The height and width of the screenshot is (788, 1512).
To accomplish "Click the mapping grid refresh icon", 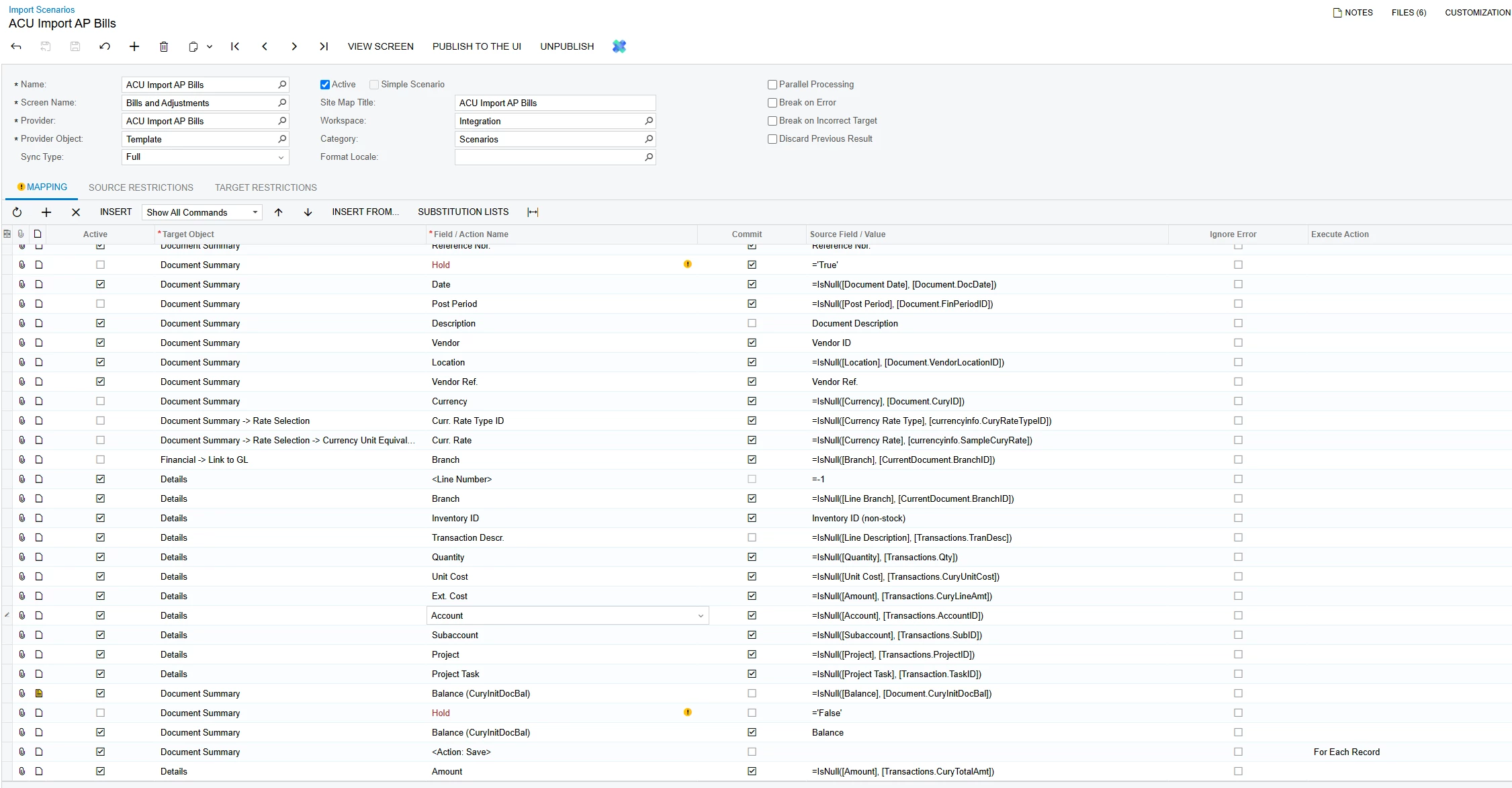I will (x=17, y=212).
